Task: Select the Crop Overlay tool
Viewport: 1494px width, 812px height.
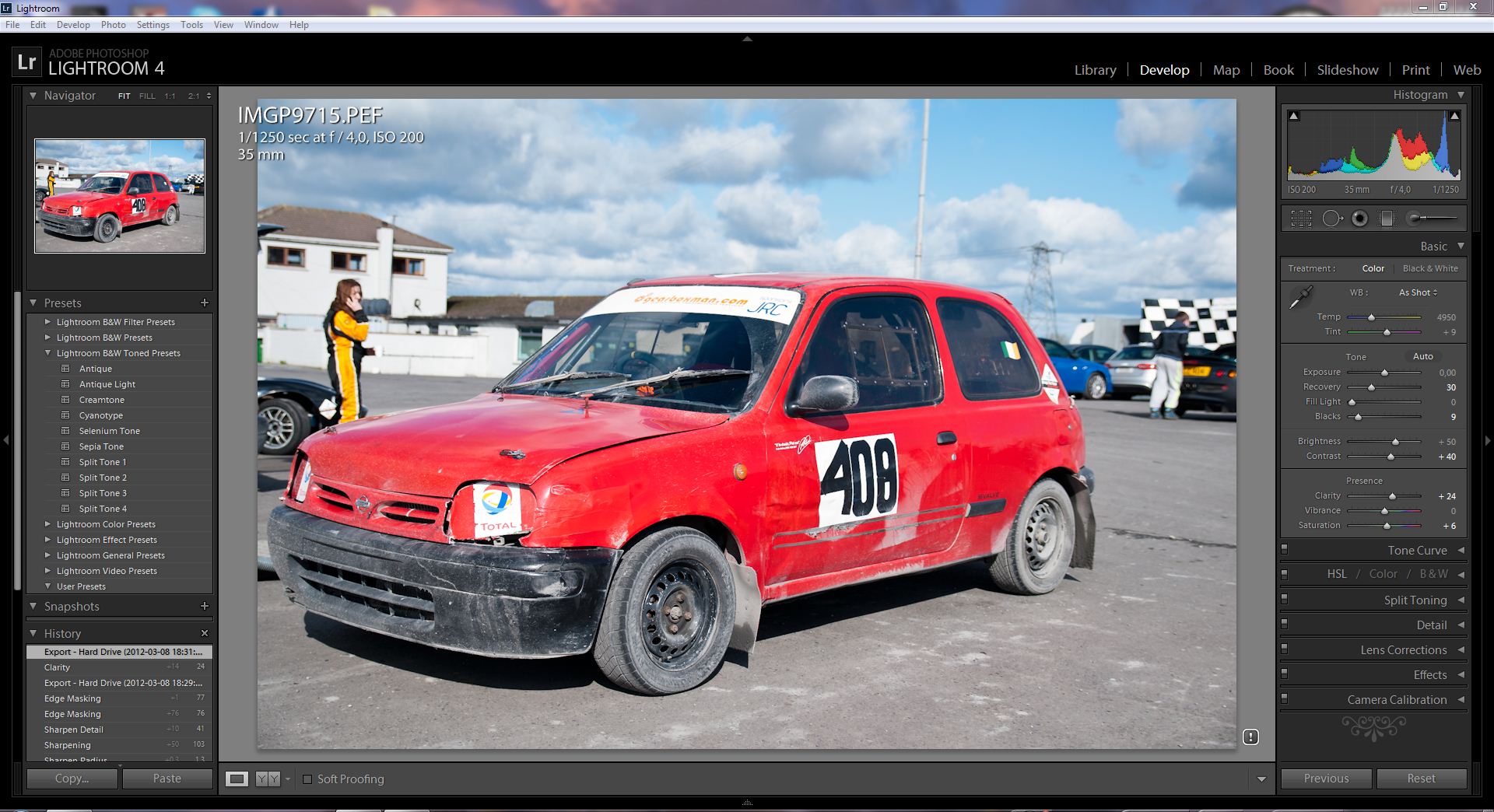Action: 1301,219
